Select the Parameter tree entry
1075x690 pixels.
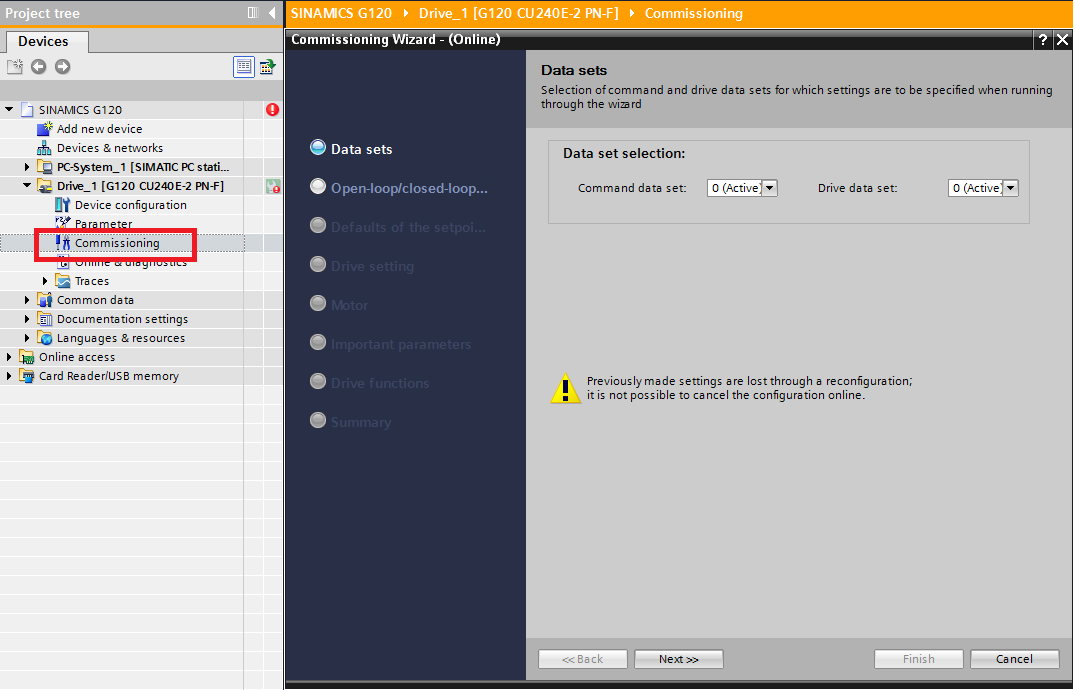tap(103, 224)
